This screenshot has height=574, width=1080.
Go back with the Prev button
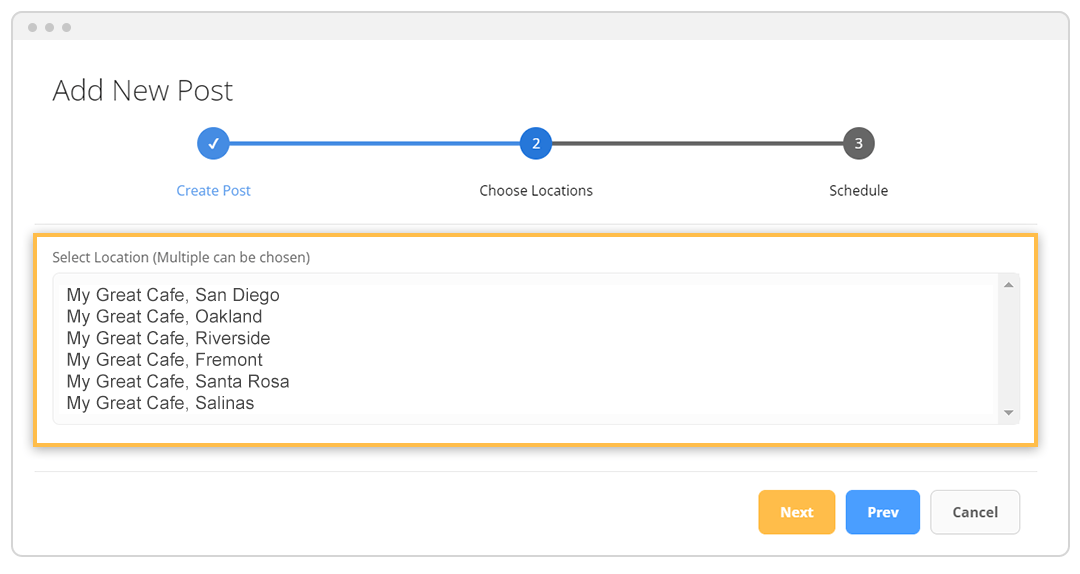pos(882,512)
